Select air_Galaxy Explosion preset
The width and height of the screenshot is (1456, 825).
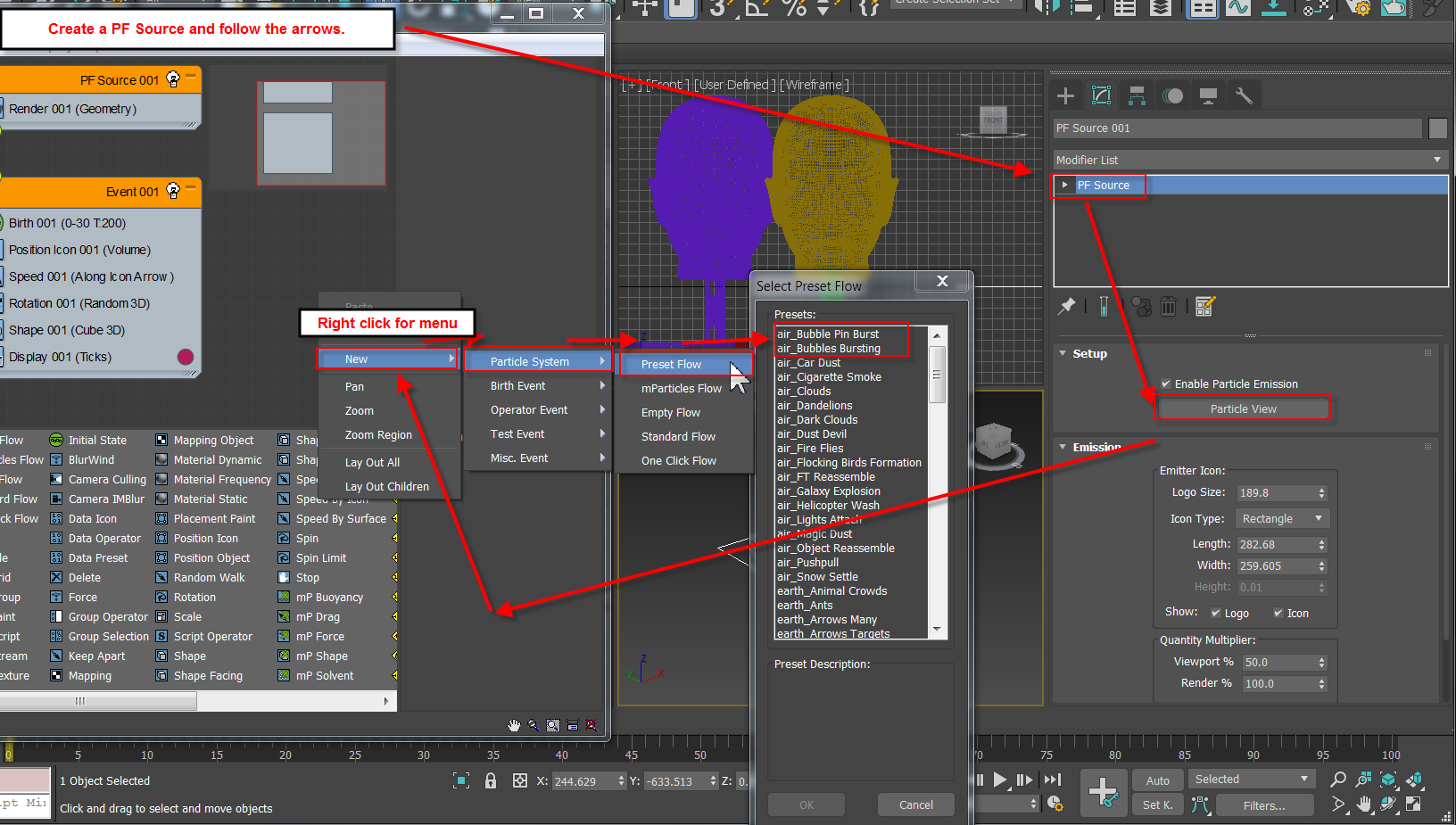[x=828, y=491]
